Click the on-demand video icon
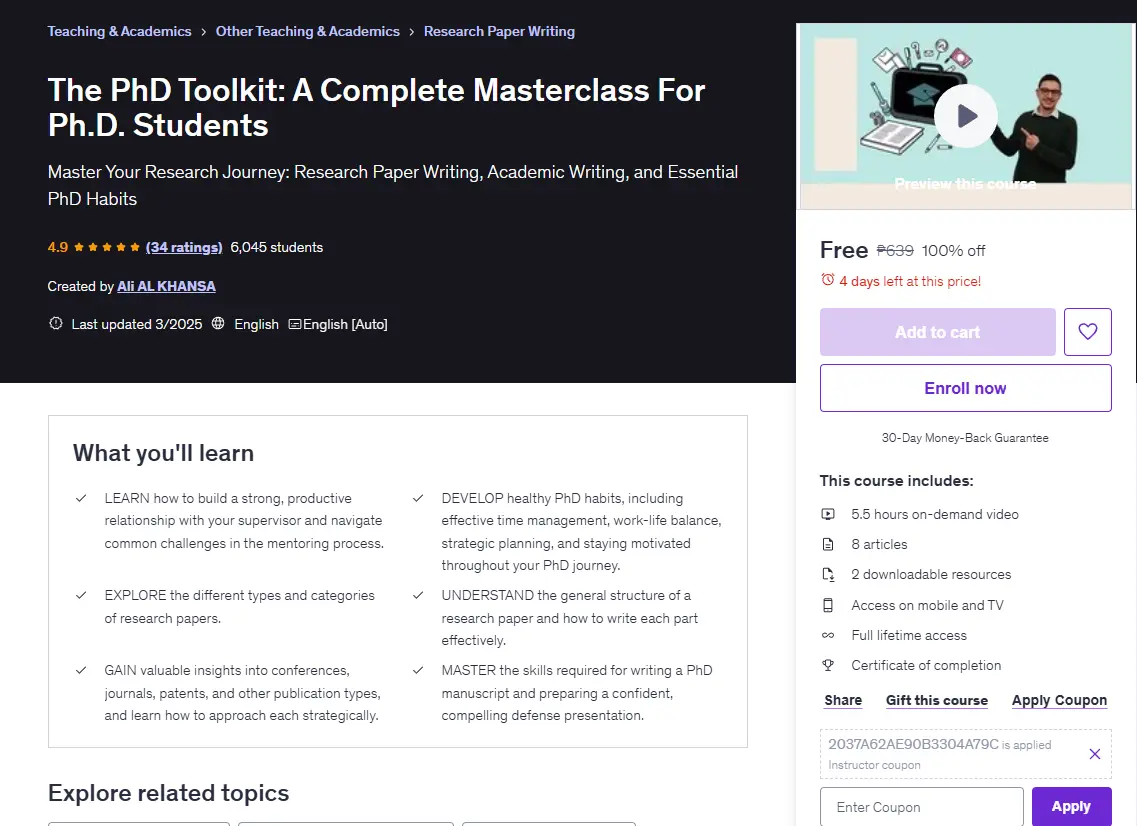The width and height of the screenshot is (1137, 826). (828, 514)
